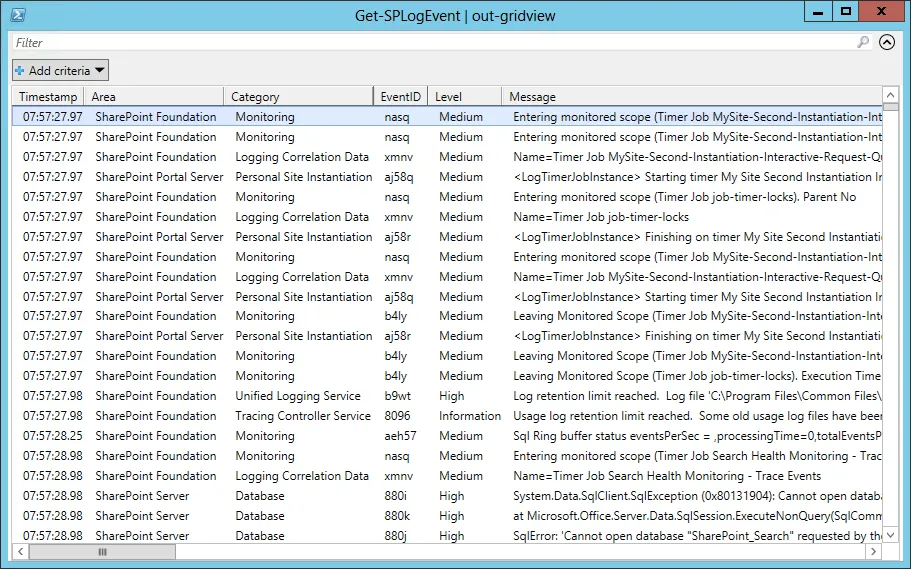Sort by the Area column header
Screen dimensions: 911x569
click(154, 96)
